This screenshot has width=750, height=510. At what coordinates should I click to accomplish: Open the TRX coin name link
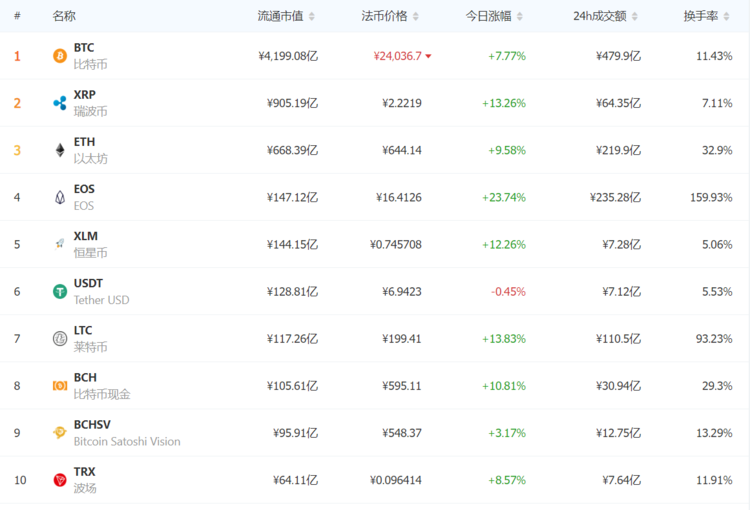85,472
